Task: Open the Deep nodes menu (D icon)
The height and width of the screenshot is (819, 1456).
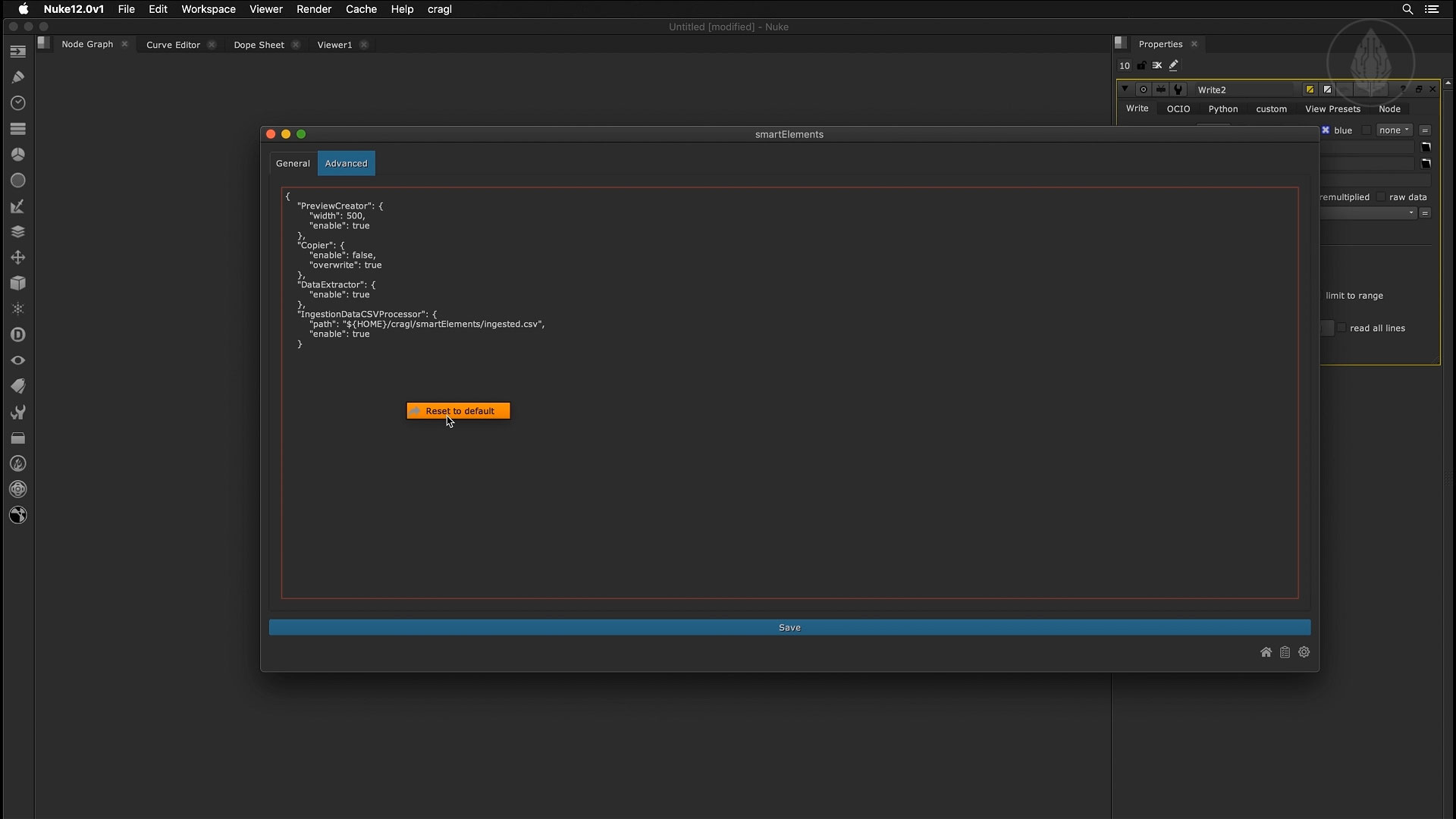Action: point(18,334)
